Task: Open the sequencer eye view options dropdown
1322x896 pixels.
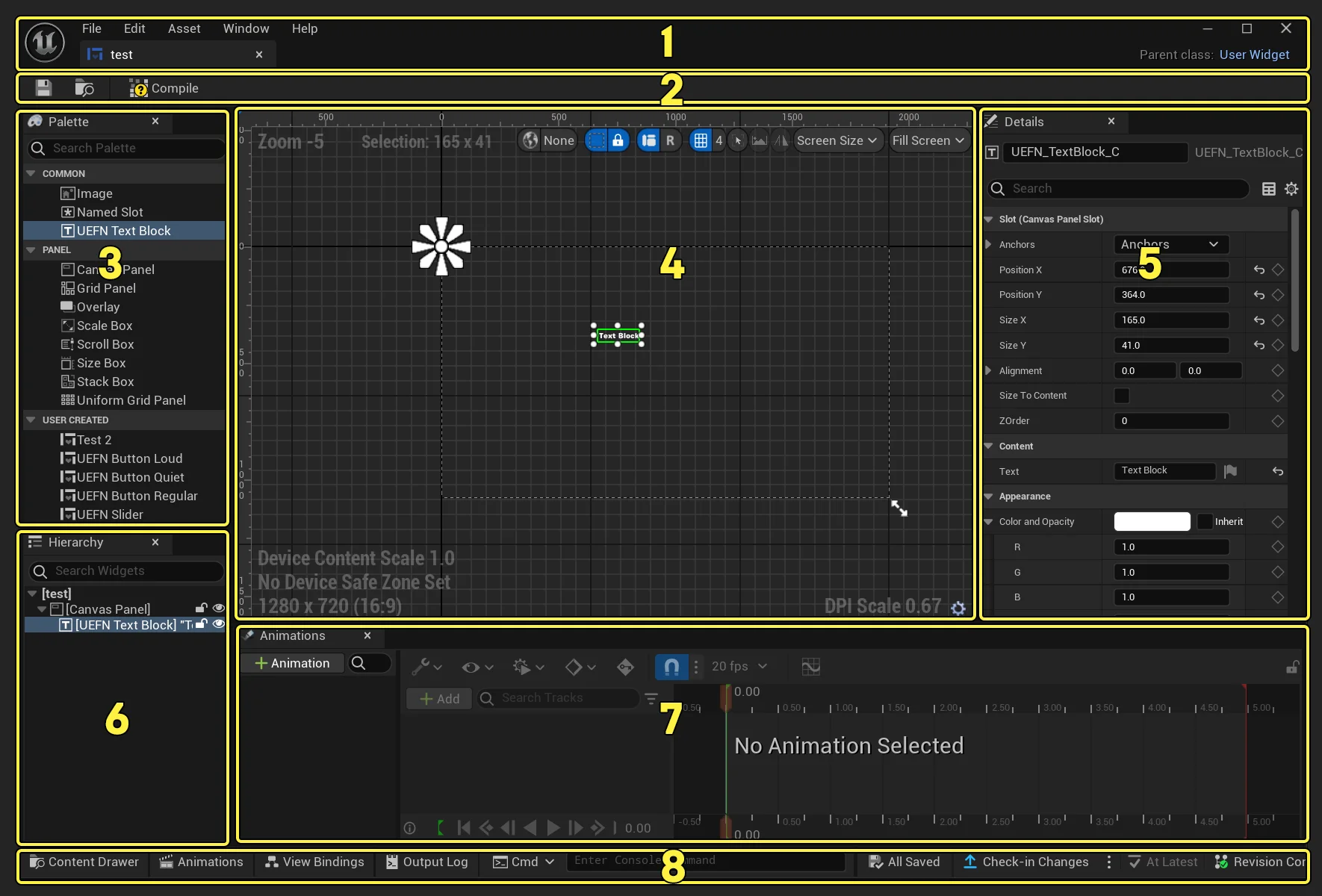Action: tap(478, 667)
